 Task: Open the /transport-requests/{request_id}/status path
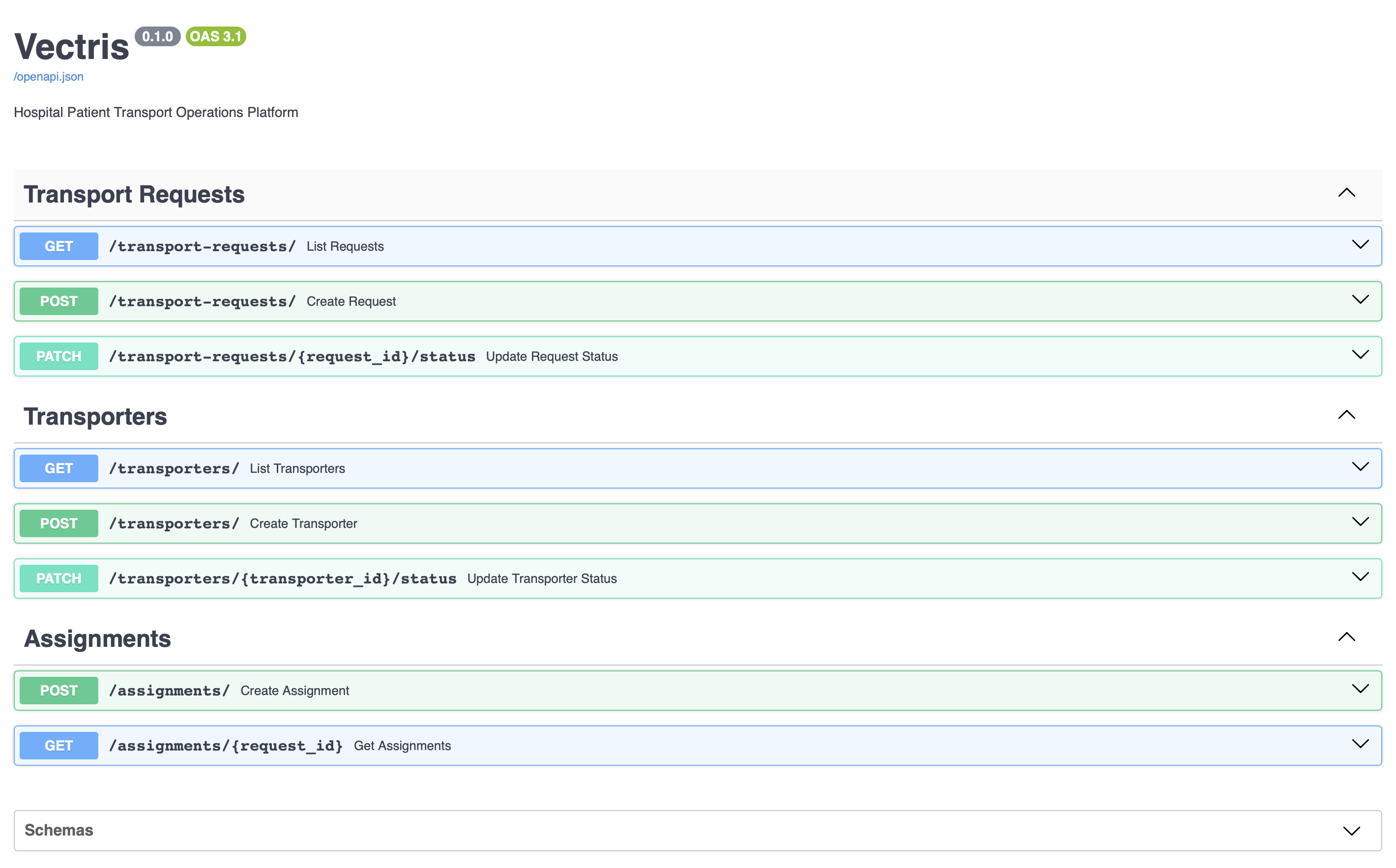click(x=292, y=356)
